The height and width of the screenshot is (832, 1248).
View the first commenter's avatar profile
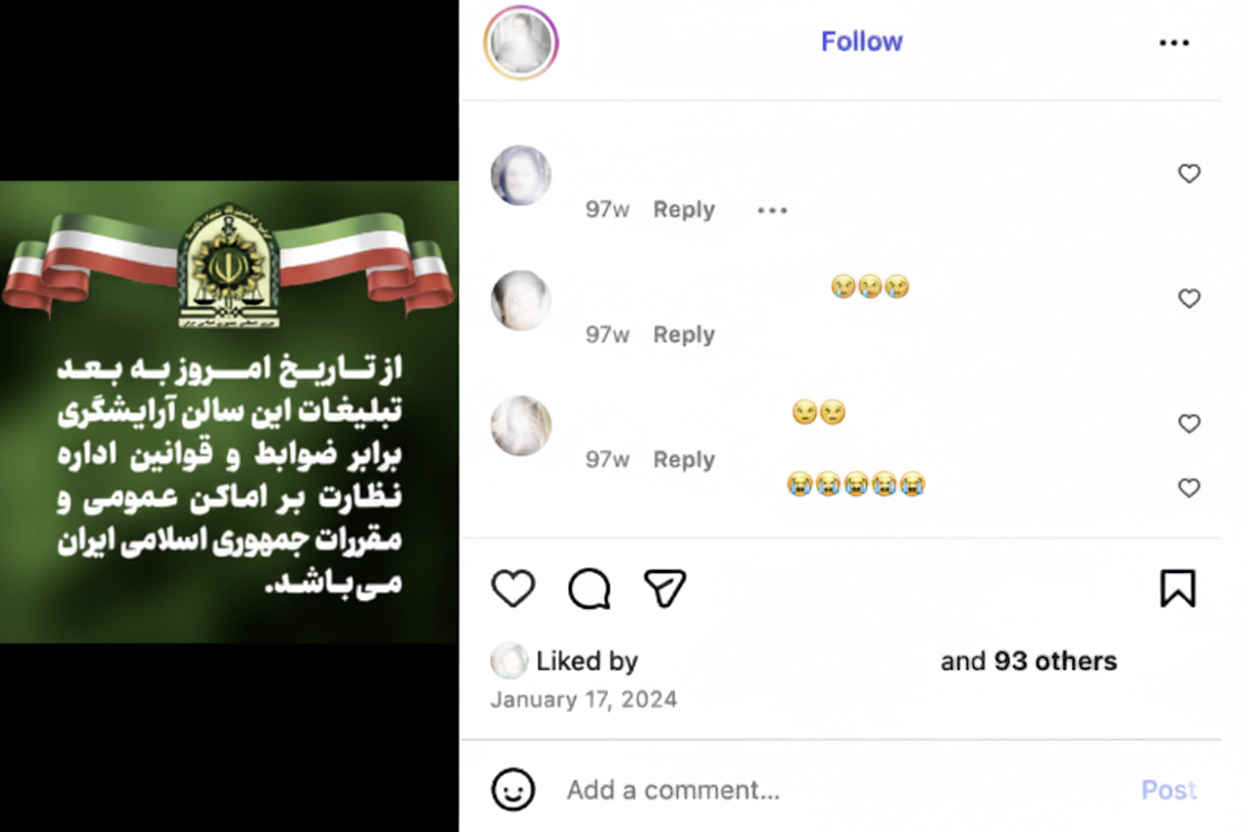[x=521, y=175]
